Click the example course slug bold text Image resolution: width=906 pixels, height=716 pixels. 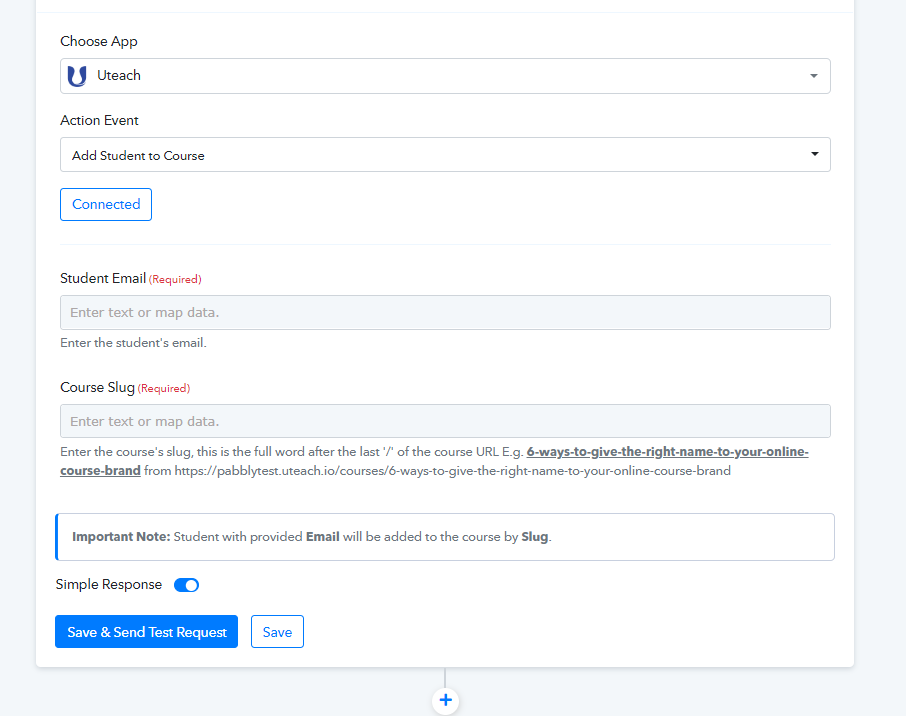[x=667, y=452]
